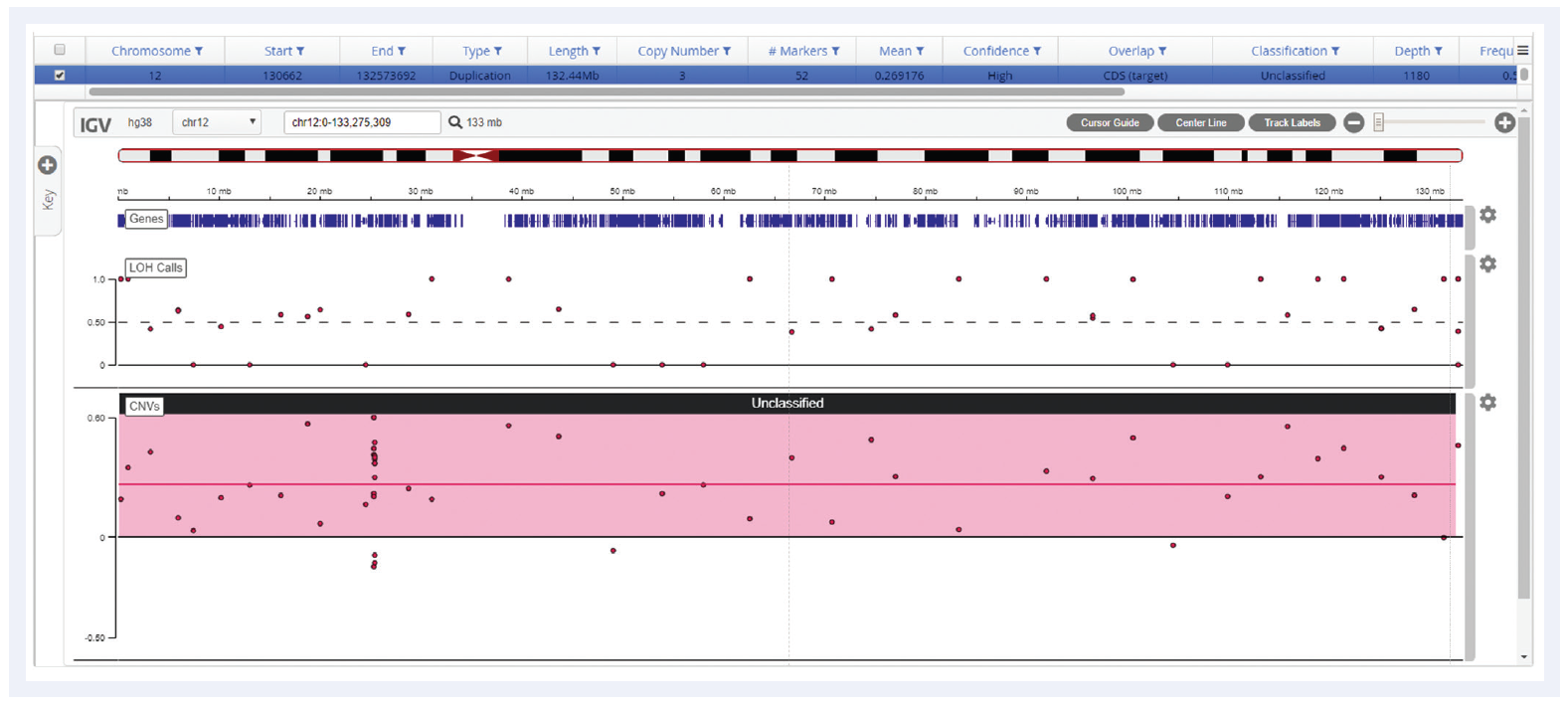This screenshot has height=707, width=1568.
Task: Click the hg38 genome label
Action: (x=140, y=122)
